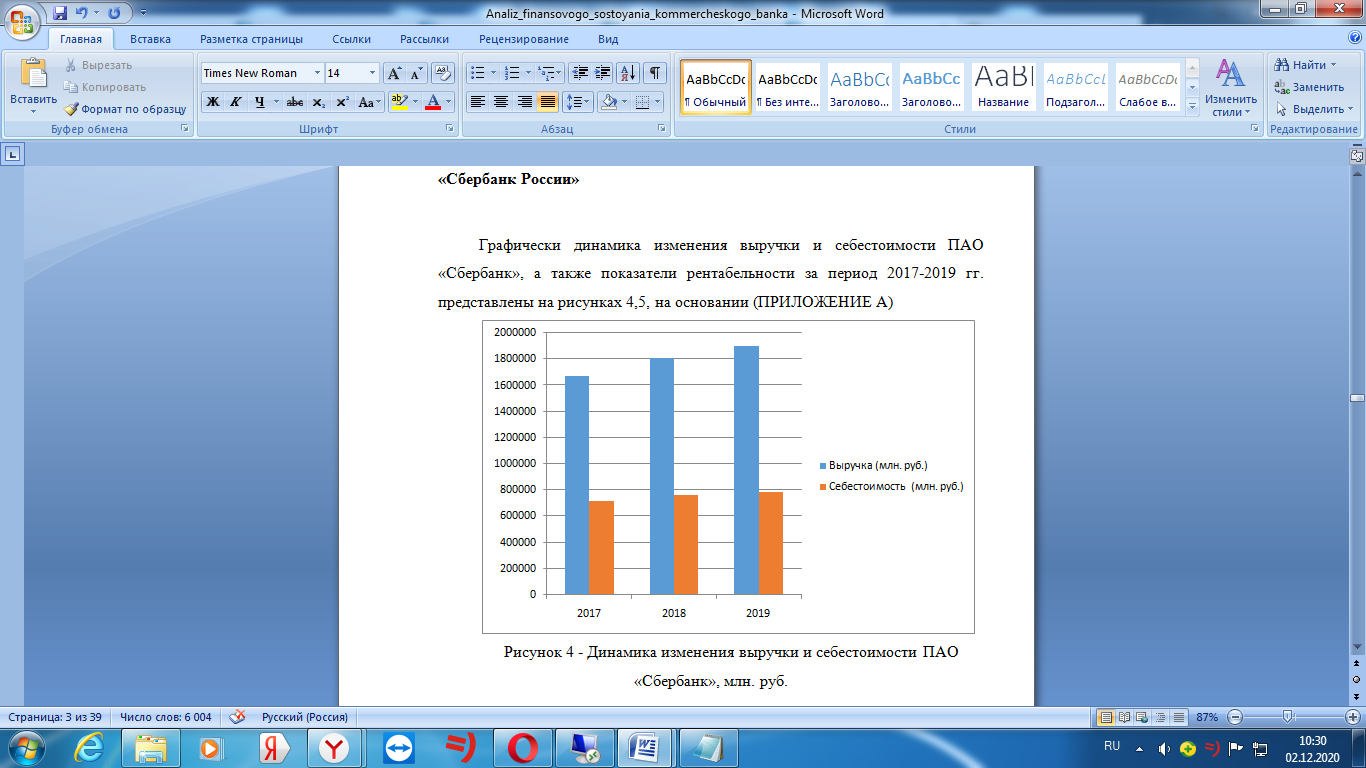Increase font size with grow font icon
This screenshot has height=768, width=1366.
[394, 73]
